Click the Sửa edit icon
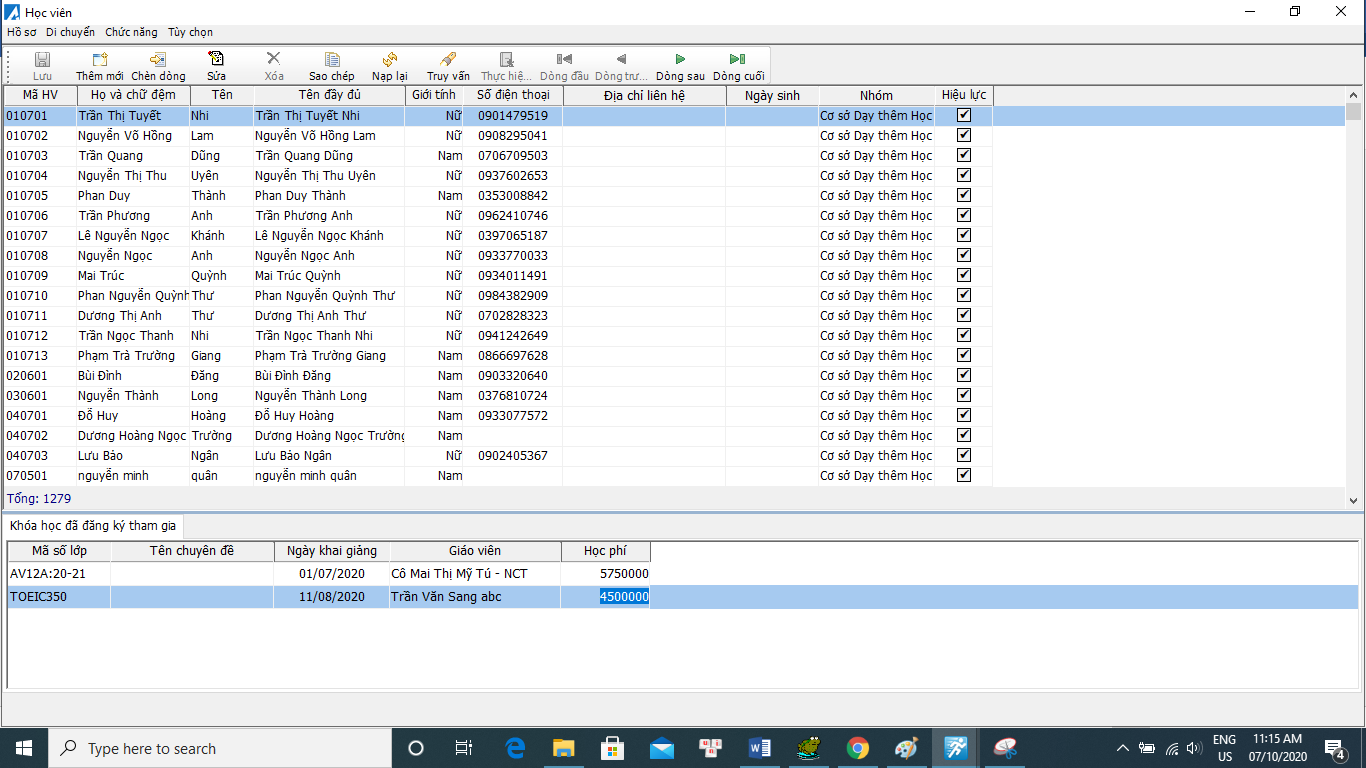 (x=216, y=59)
